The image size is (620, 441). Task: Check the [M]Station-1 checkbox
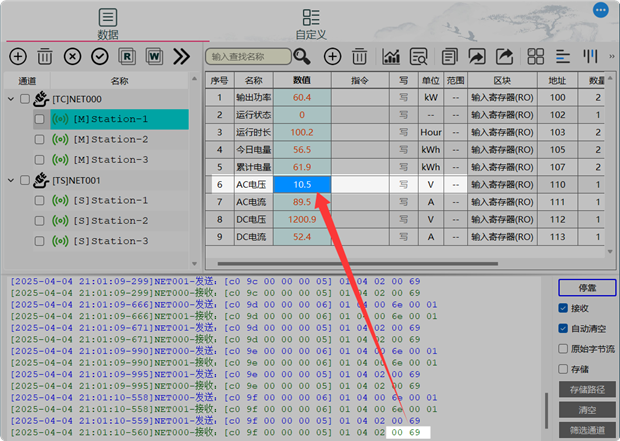point(40,119)
